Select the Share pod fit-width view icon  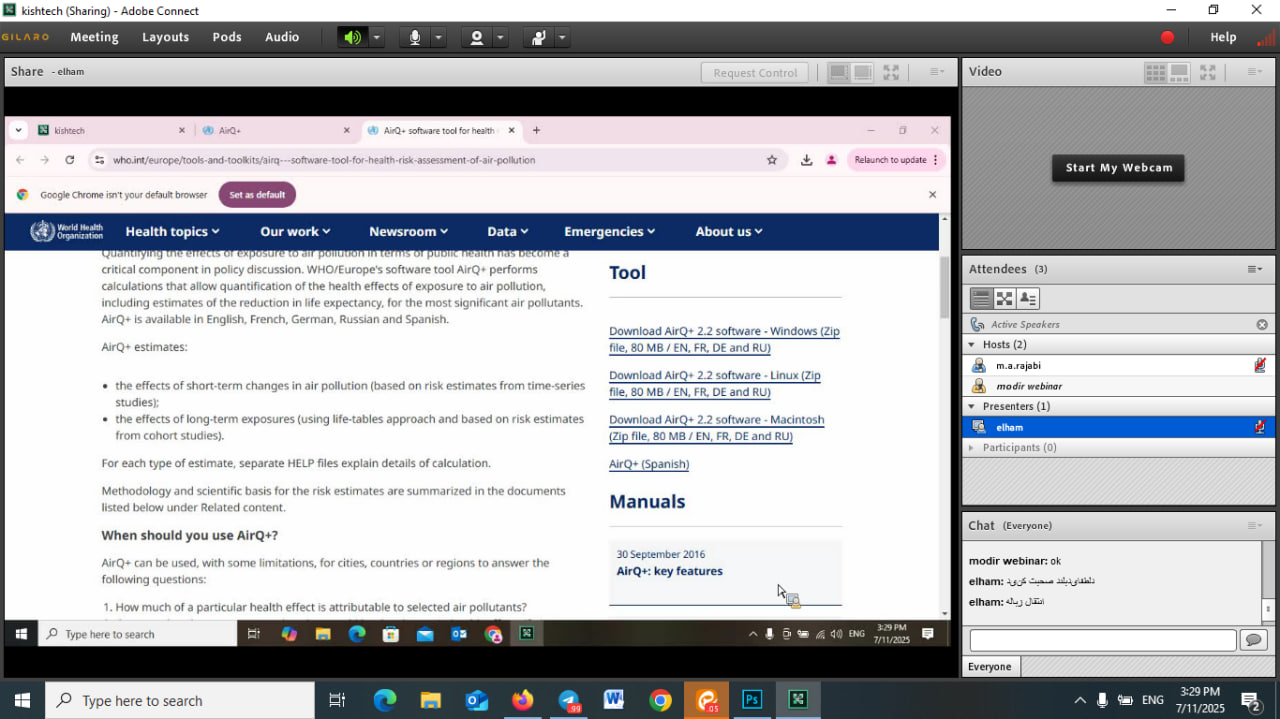(x=838, y=72)
